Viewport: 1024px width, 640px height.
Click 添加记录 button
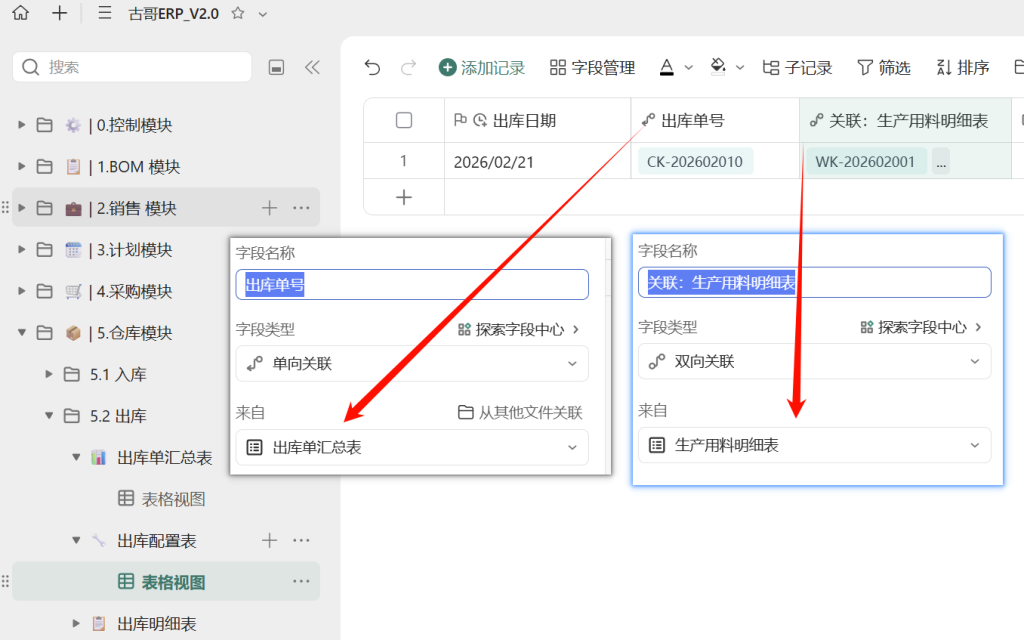click(482, 67)
